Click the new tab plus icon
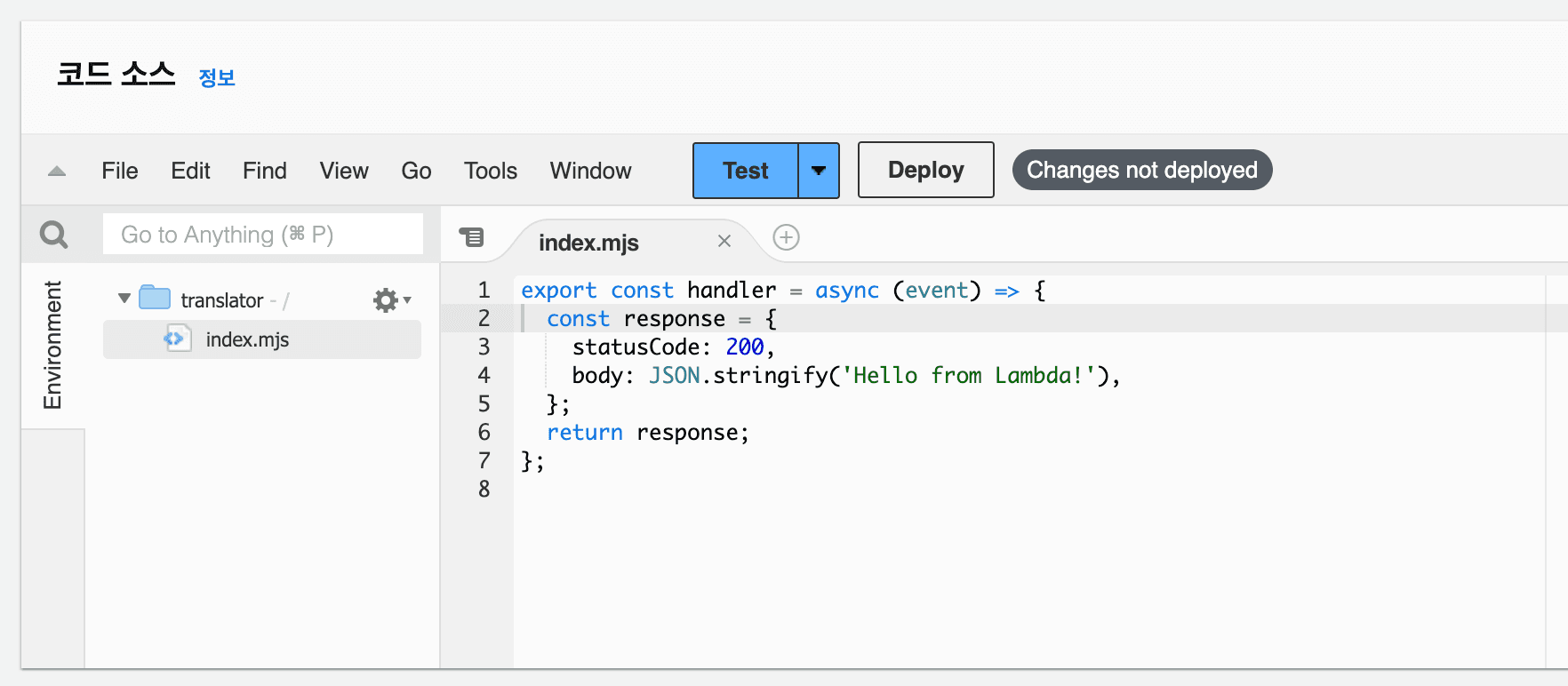 [x=786, y=237]
